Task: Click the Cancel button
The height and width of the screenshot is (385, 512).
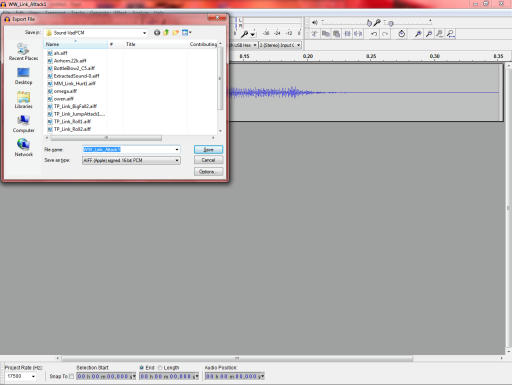Action: [x=208, y=160]
